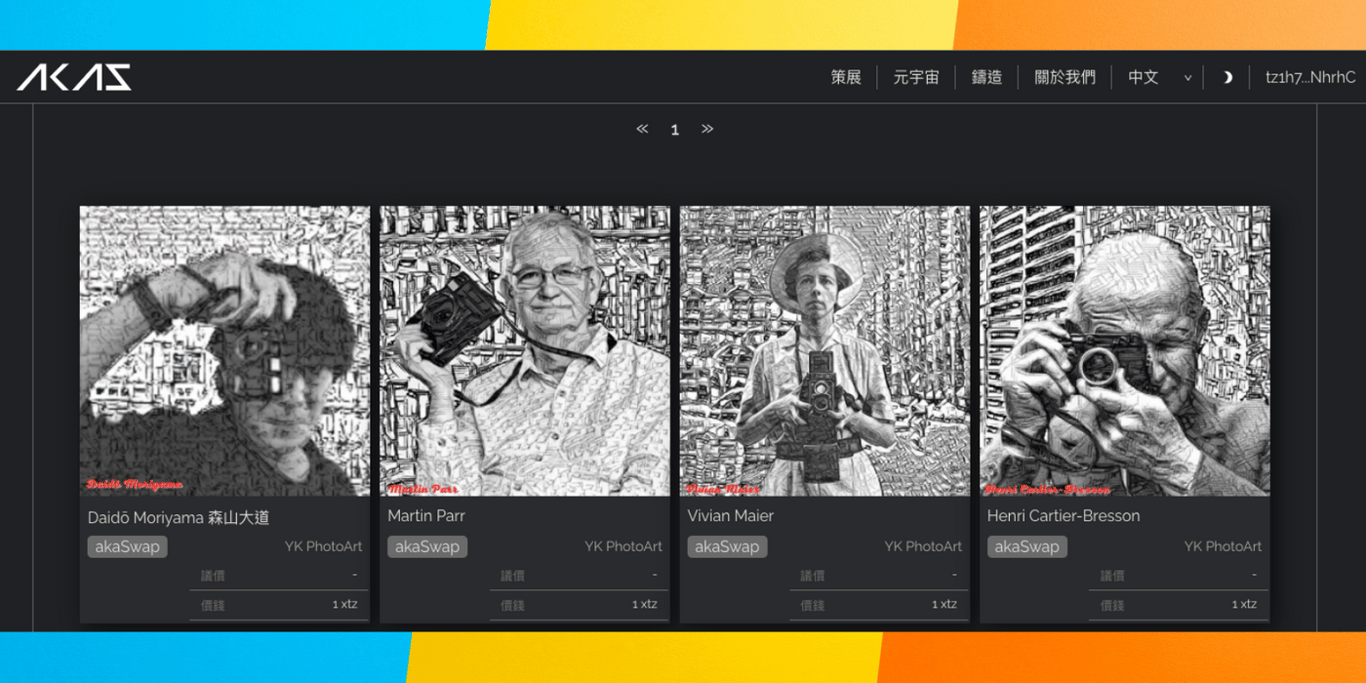
Task: Click 議價 label on Vivian Maier card
Action: click(x=813, y=576)
